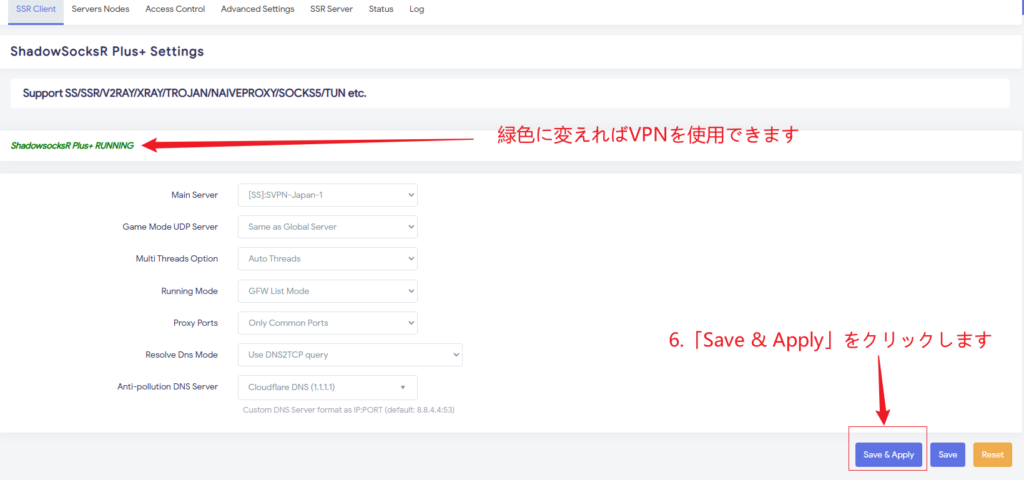Click the ShadowsocksR Plus+ RUNNING status text
The height and width of the screenshot is (480, 1024).
point(72,146)
